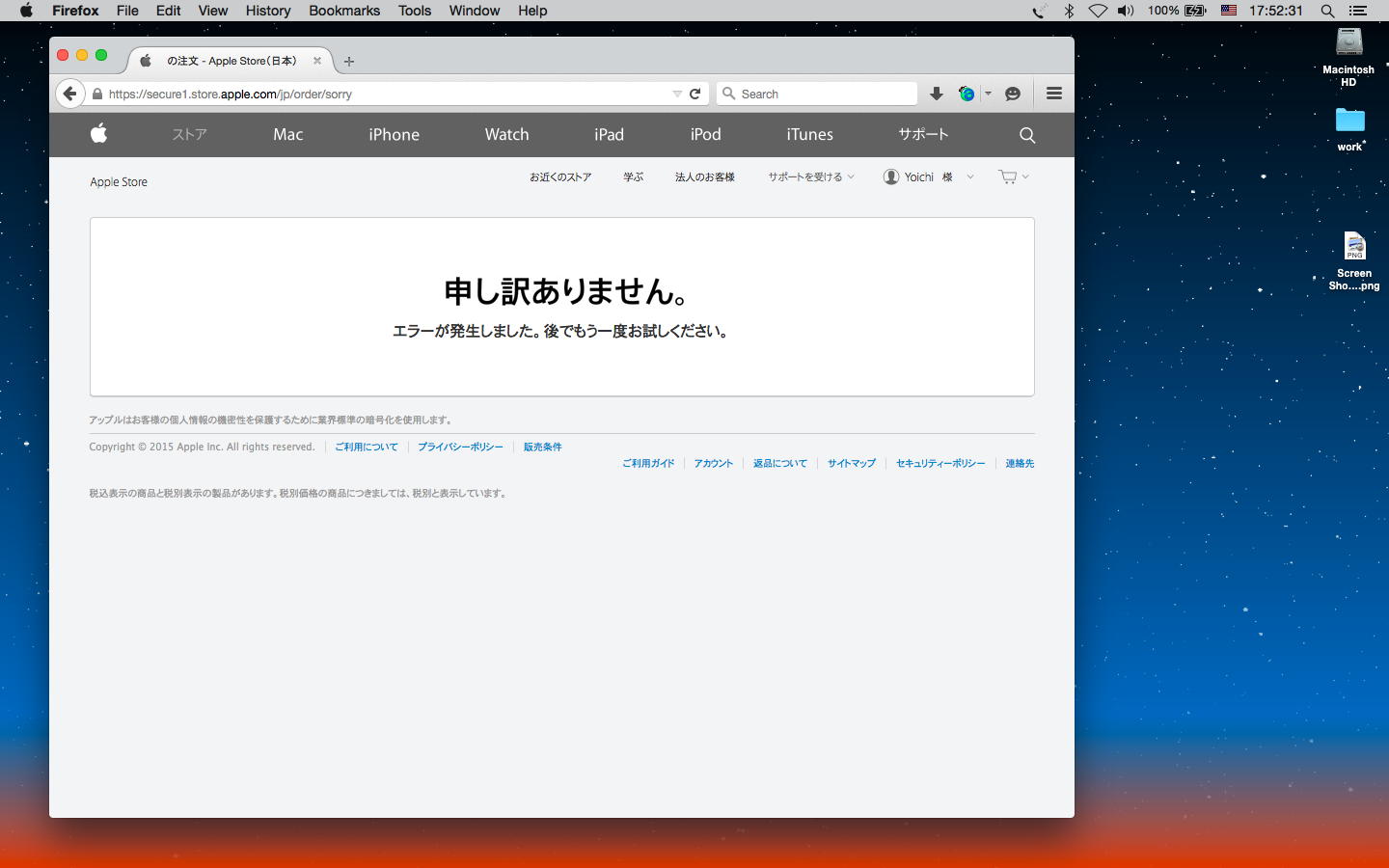Open the site search magnifier icon
The image size is (1389, 868).
point(1027,135)
